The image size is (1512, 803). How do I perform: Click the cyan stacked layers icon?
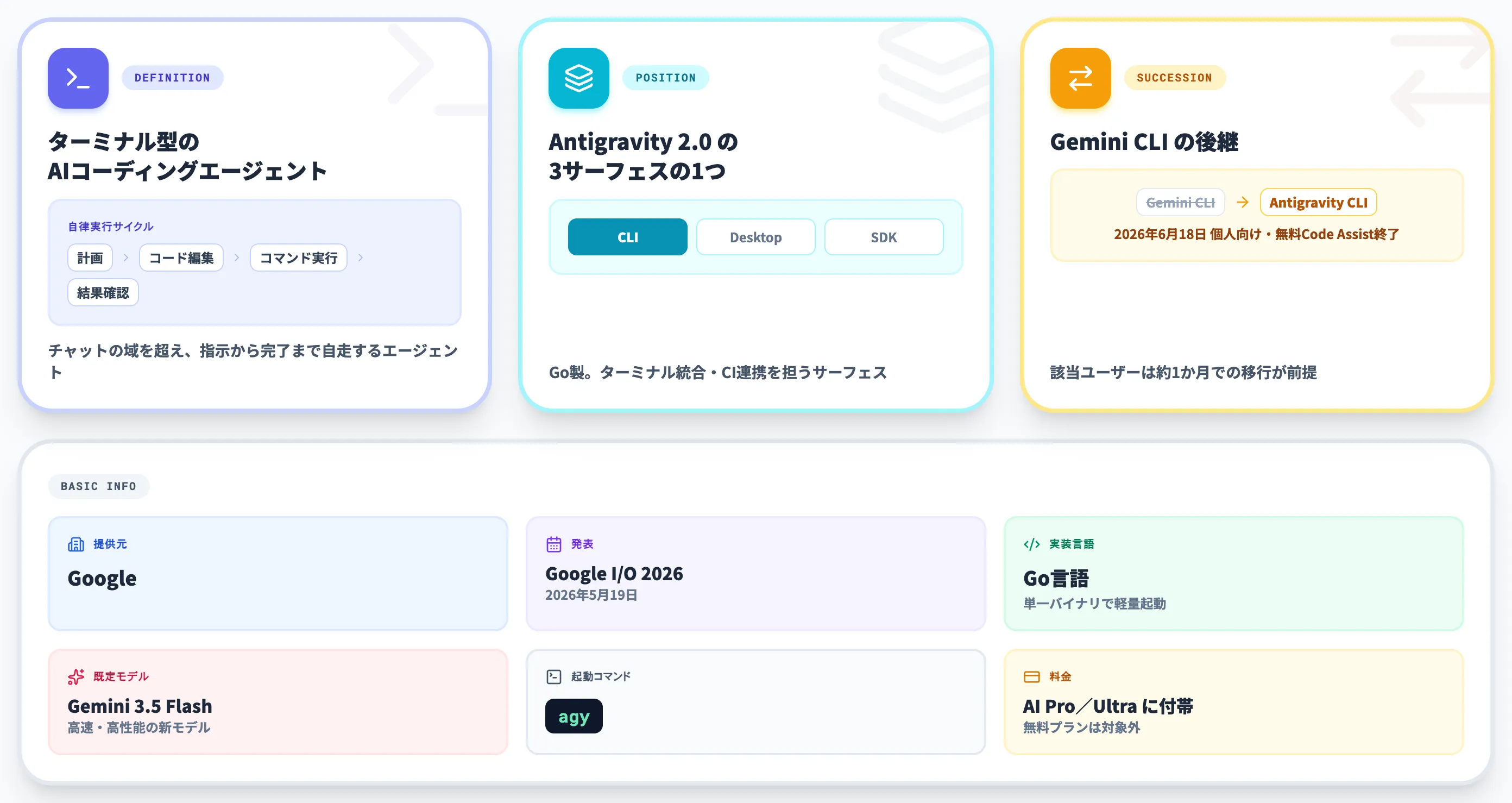click(x=579, y=78)
